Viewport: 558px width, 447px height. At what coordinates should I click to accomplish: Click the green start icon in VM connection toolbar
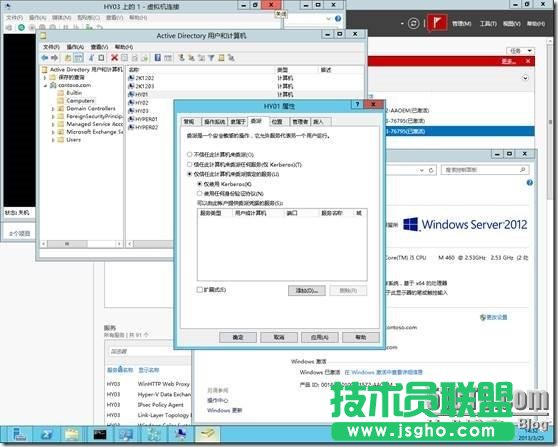(21, 27)
